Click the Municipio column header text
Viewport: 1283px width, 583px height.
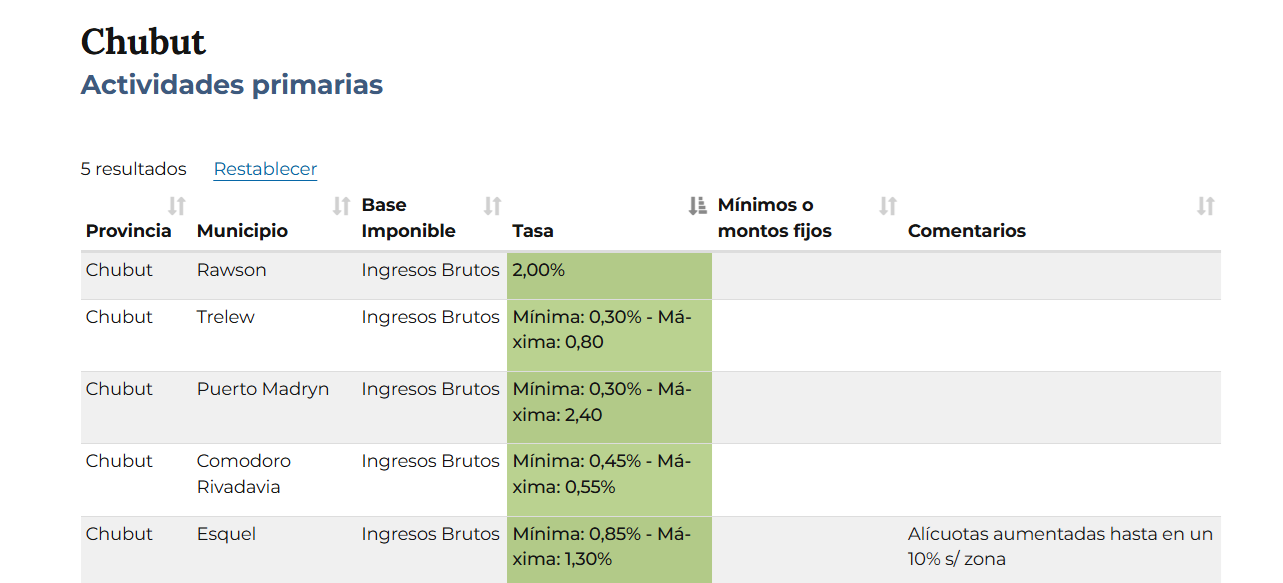pyautogui.click(x=242, y=231)
